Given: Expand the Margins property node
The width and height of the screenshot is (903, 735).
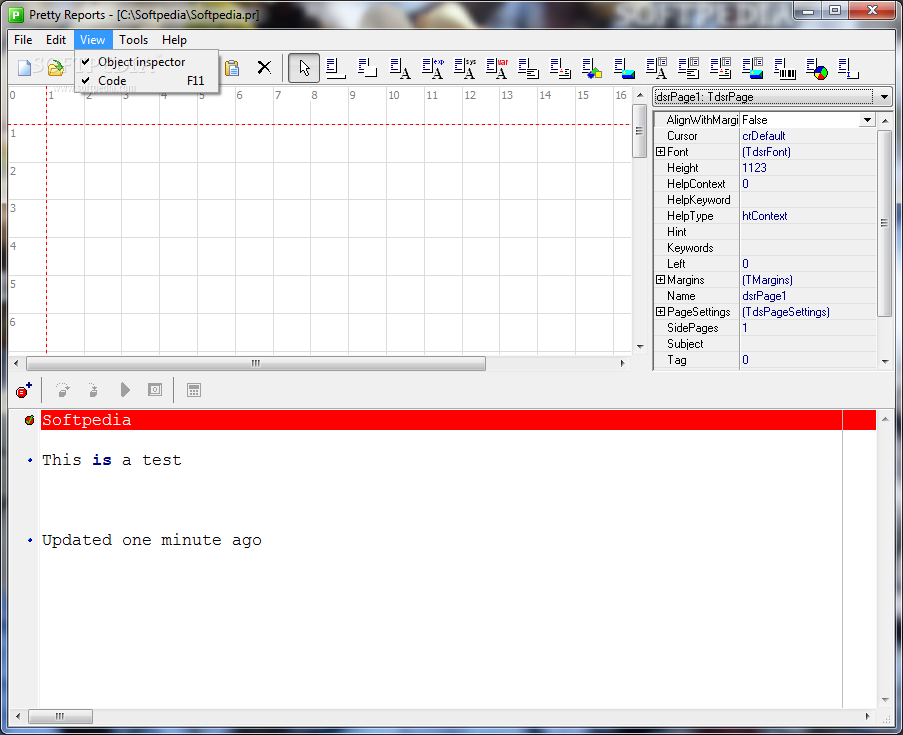Looking at the screenshot, I should [x=661, y=279].
